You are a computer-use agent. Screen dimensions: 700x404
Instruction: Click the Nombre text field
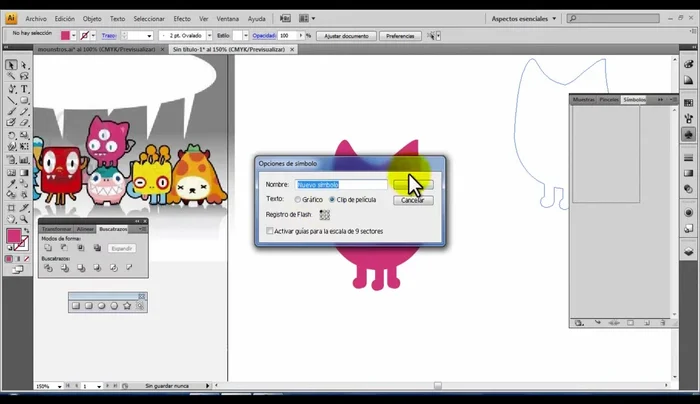[x=340, y=184]
